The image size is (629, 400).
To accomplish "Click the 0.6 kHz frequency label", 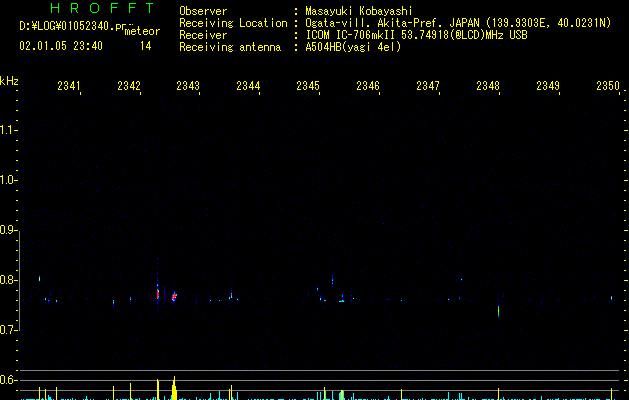I will pos(8,380).
